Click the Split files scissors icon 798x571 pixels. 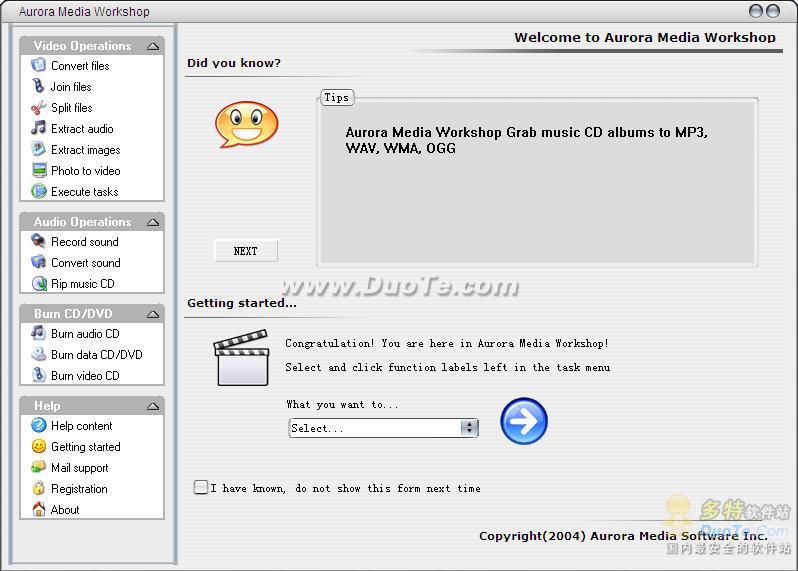click(x=38, y=108)
